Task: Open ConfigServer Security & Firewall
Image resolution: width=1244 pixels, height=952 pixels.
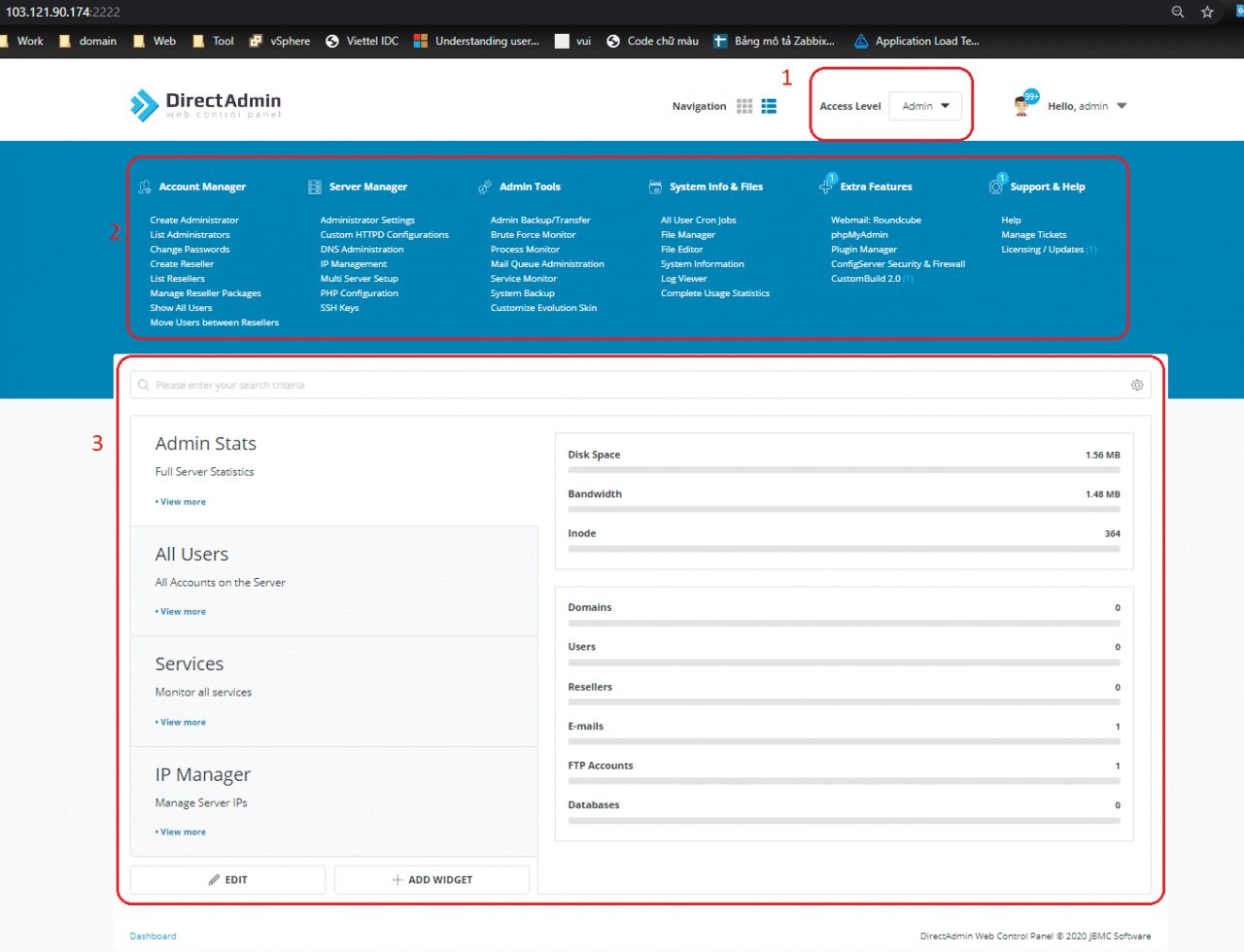Action: tap(898, 264)
